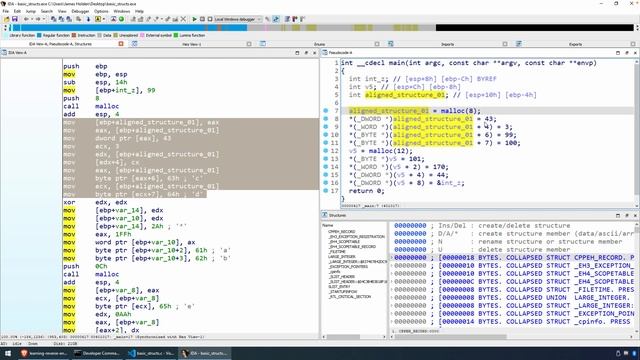640x360 pixels.
Task: Switch to the Exports tab
Action: point(575,44)
